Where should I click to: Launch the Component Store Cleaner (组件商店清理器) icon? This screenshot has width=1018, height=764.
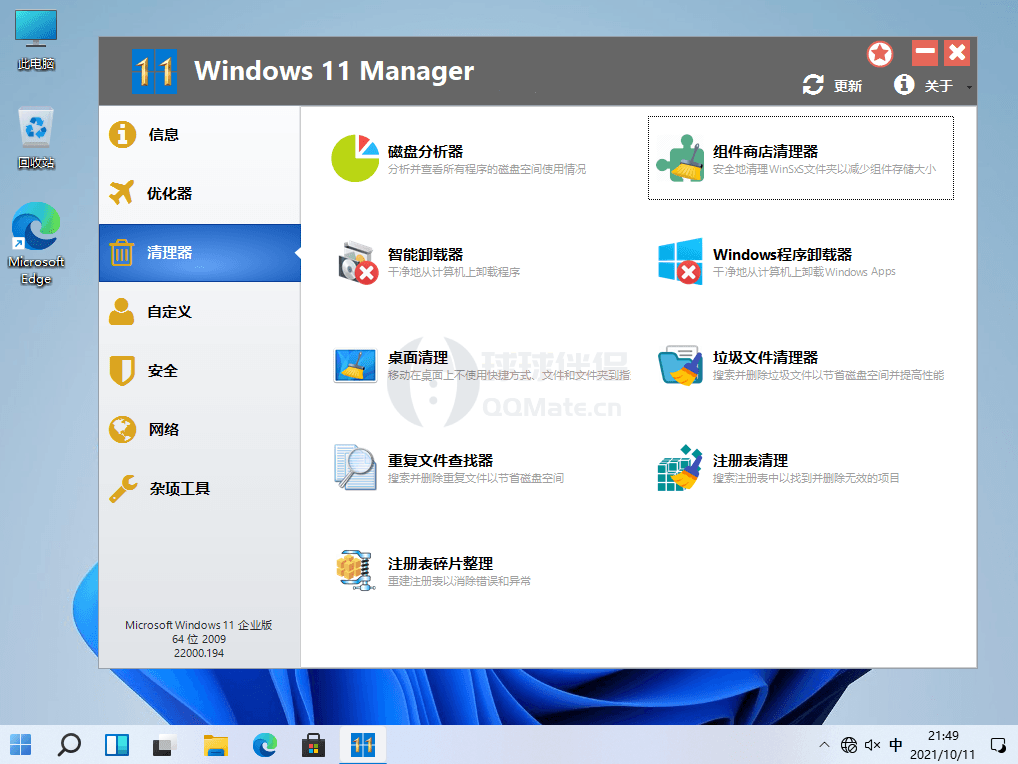click(680, 158)
